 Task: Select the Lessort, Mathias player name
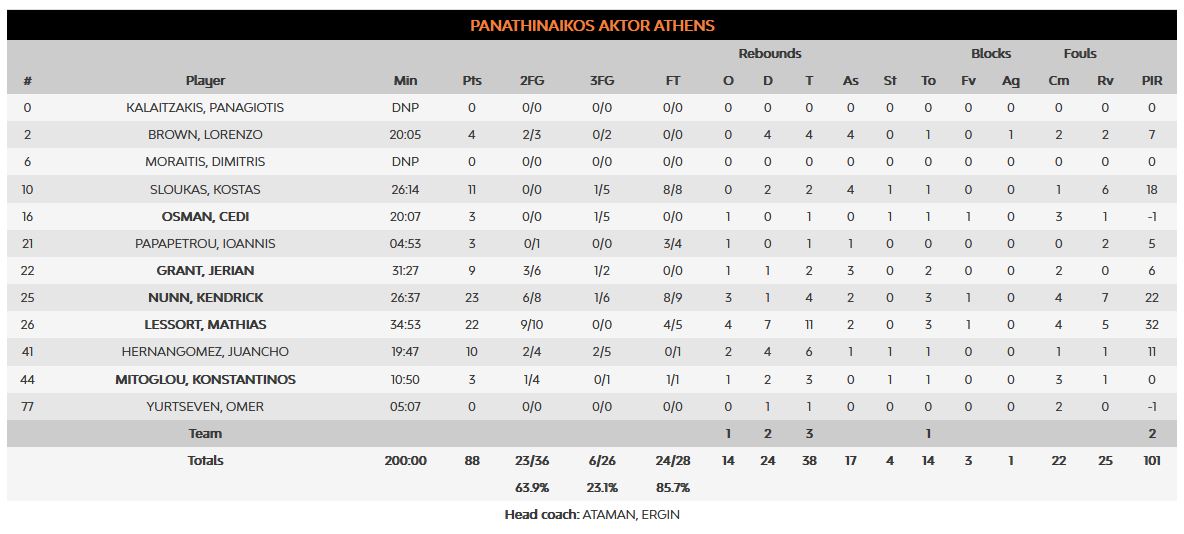pos(205,324)
